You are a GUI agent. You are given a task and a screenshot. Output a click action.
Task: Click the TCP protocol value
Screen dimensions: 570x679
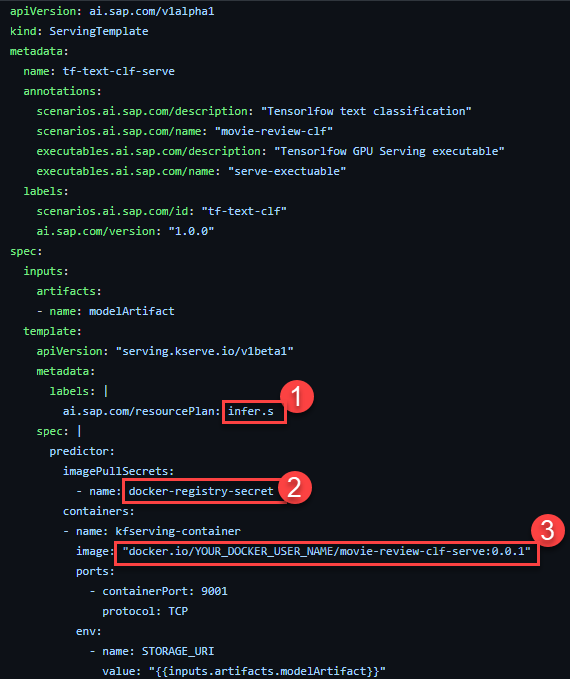click(x=178, y=611)
